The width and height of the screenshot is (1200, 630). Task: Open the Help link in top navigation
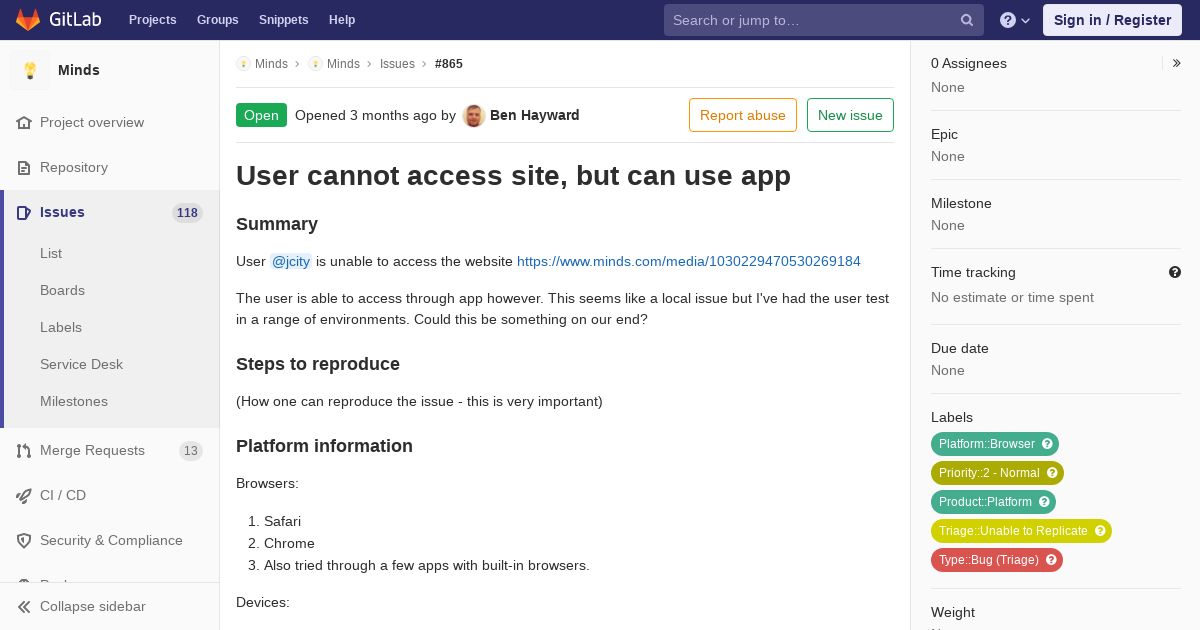(342, 20)
